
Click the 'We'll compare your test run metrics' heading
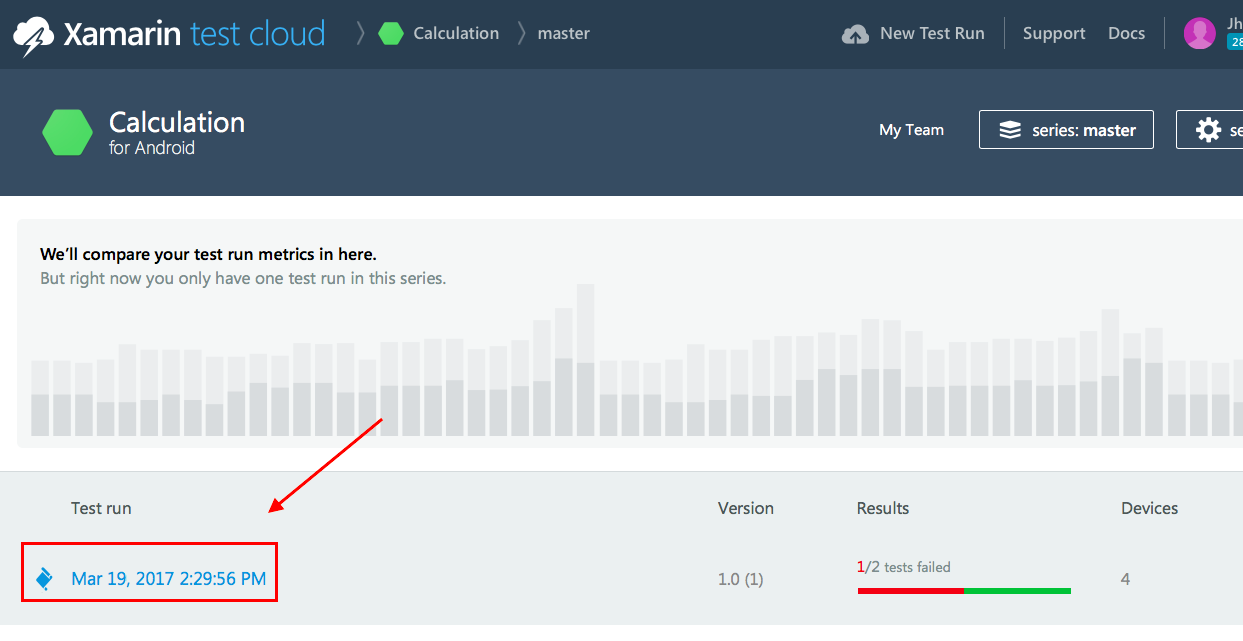tap(208, 254)
